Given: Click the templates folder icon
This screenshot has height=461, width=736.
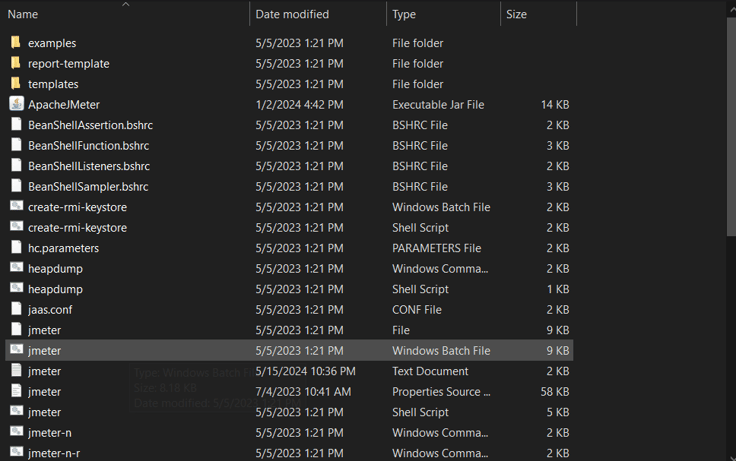Looking at the screenshot, I should (16, 84).
